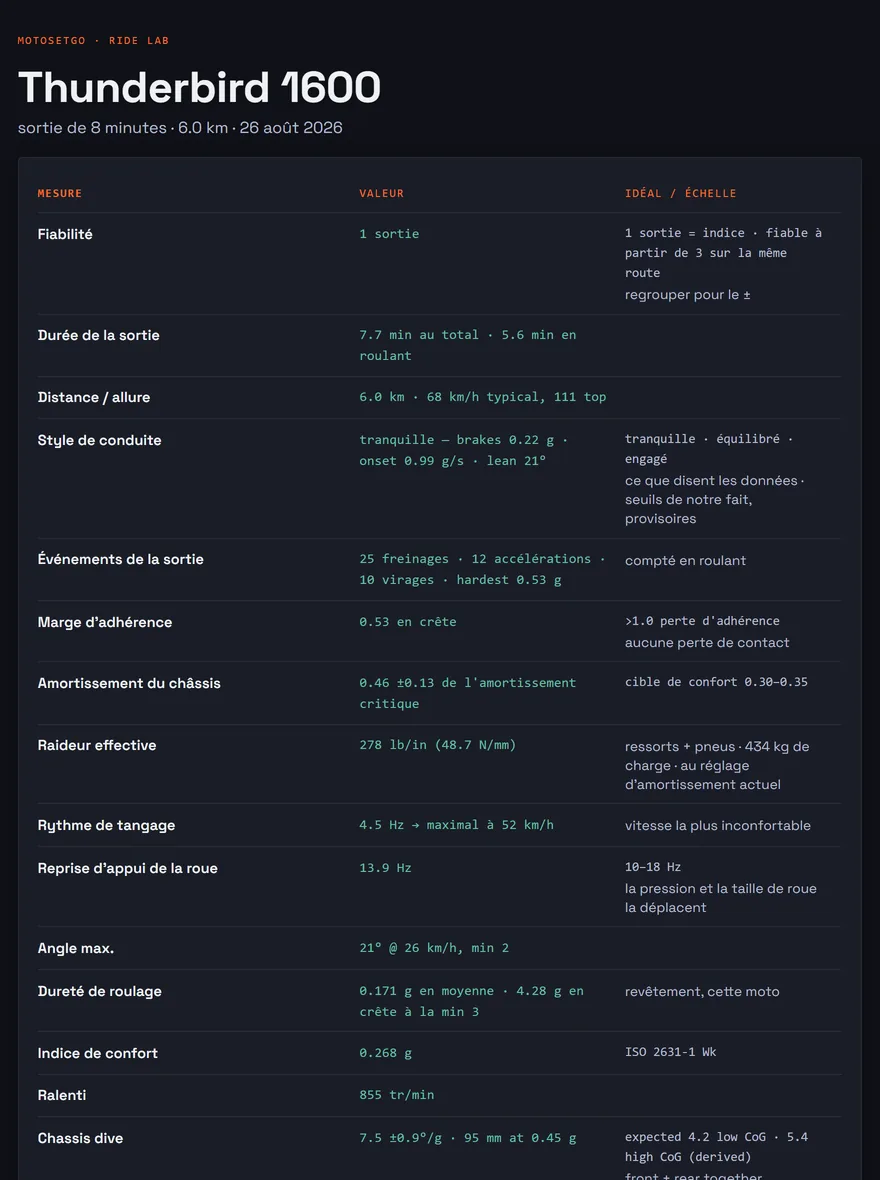Click the '6.0 km · 68 km/h typical' value
Screen dimensions: 880x1180
(483, 397)
